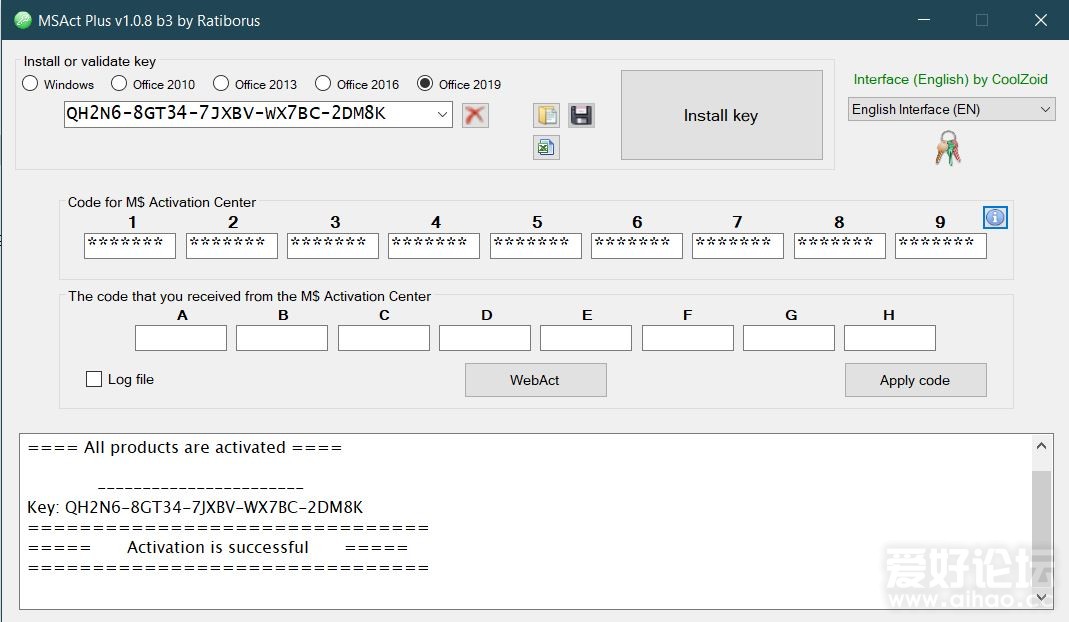Click the WebAct button
This screenshot has width=1069, height=622.
(535, 380)
